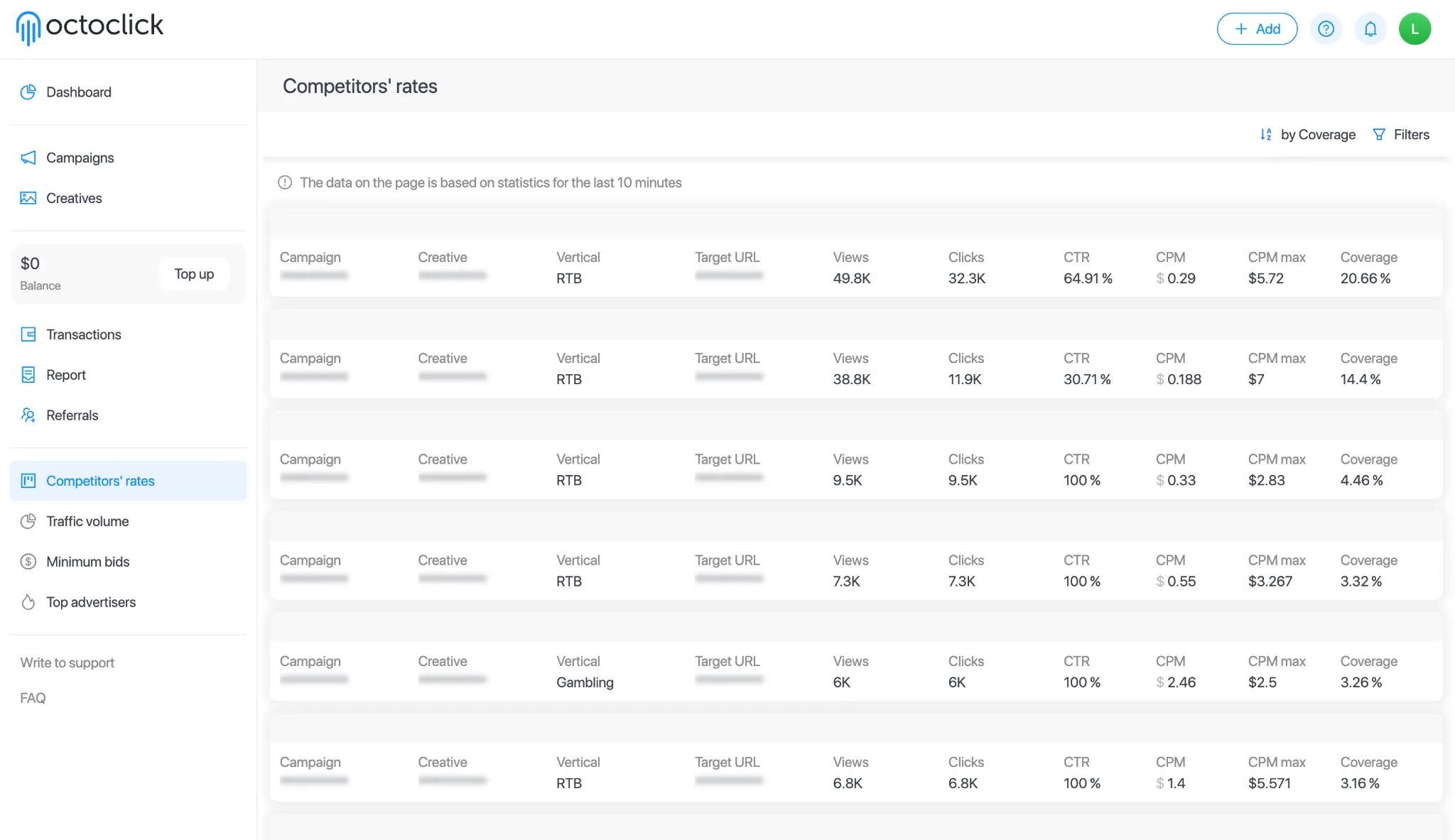
Task: Select Competitors' rates menu item
Action: [128, 481]
